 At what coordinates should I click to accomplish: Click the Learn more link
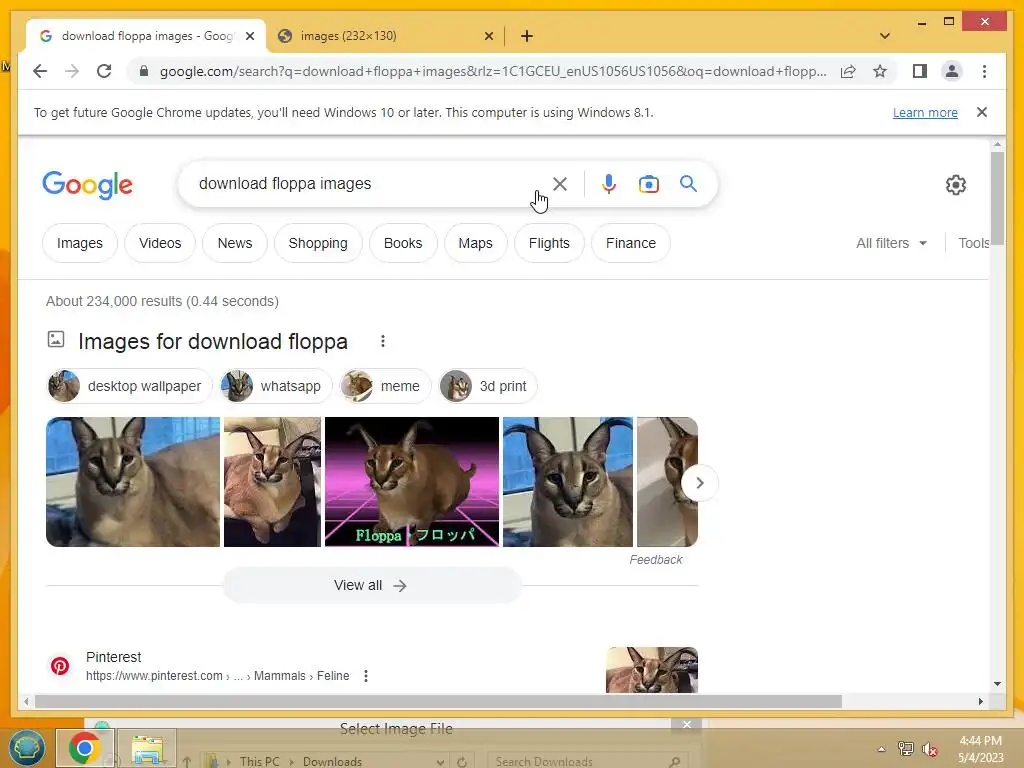tap(925, 112)
